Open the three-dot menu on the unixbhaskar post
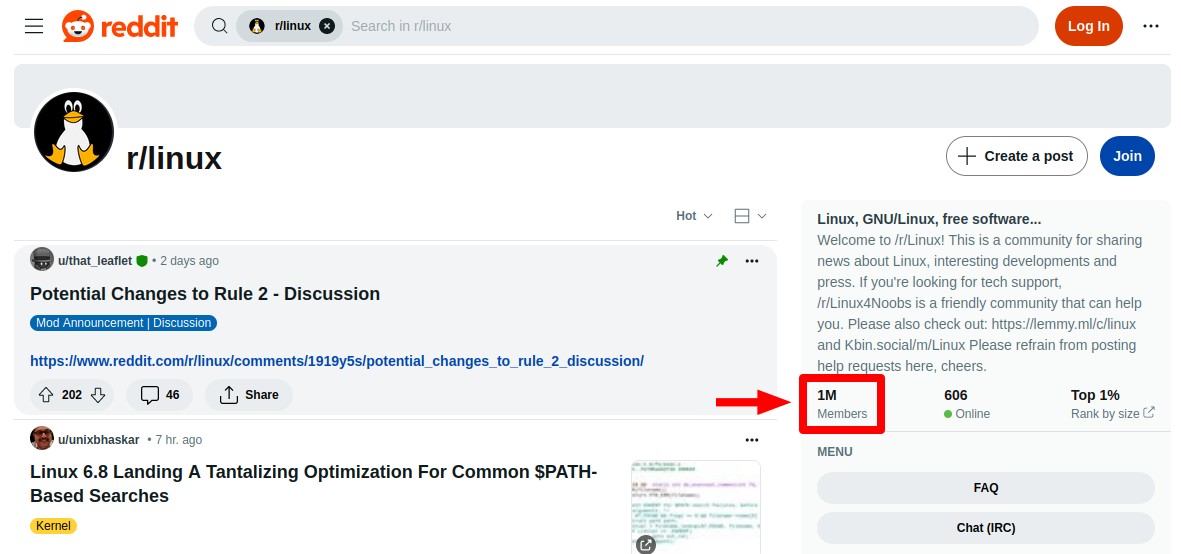 pyautogui.click(x=751, y=440)
